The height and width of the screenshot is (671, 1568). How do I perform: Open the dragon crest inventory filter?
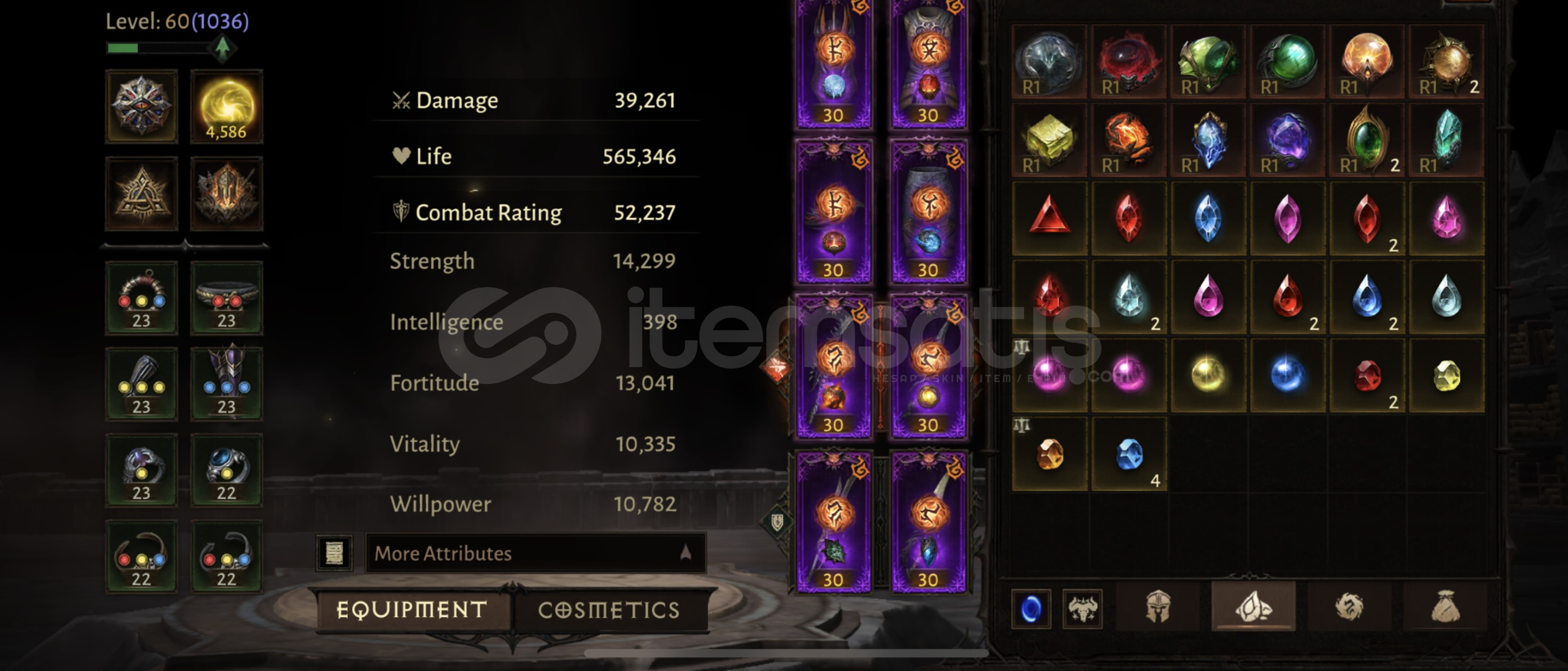pos(1349,606)
